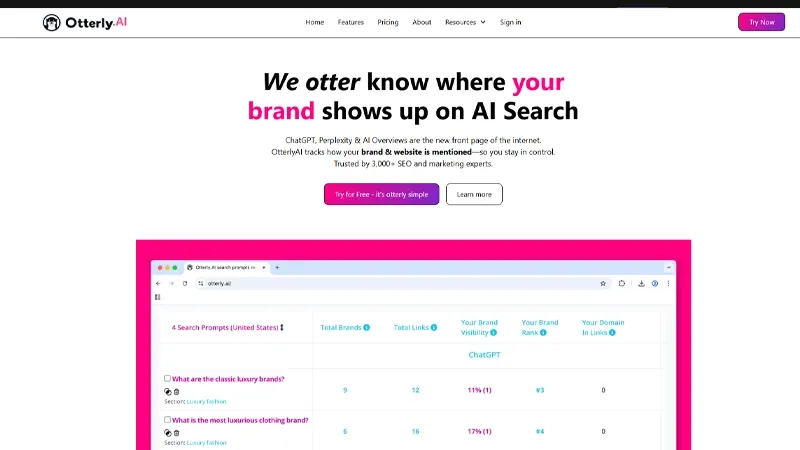Click the info icon beside Total Brands
The width and height of the screenshot is (800, 450).
[x=367, y=327]
